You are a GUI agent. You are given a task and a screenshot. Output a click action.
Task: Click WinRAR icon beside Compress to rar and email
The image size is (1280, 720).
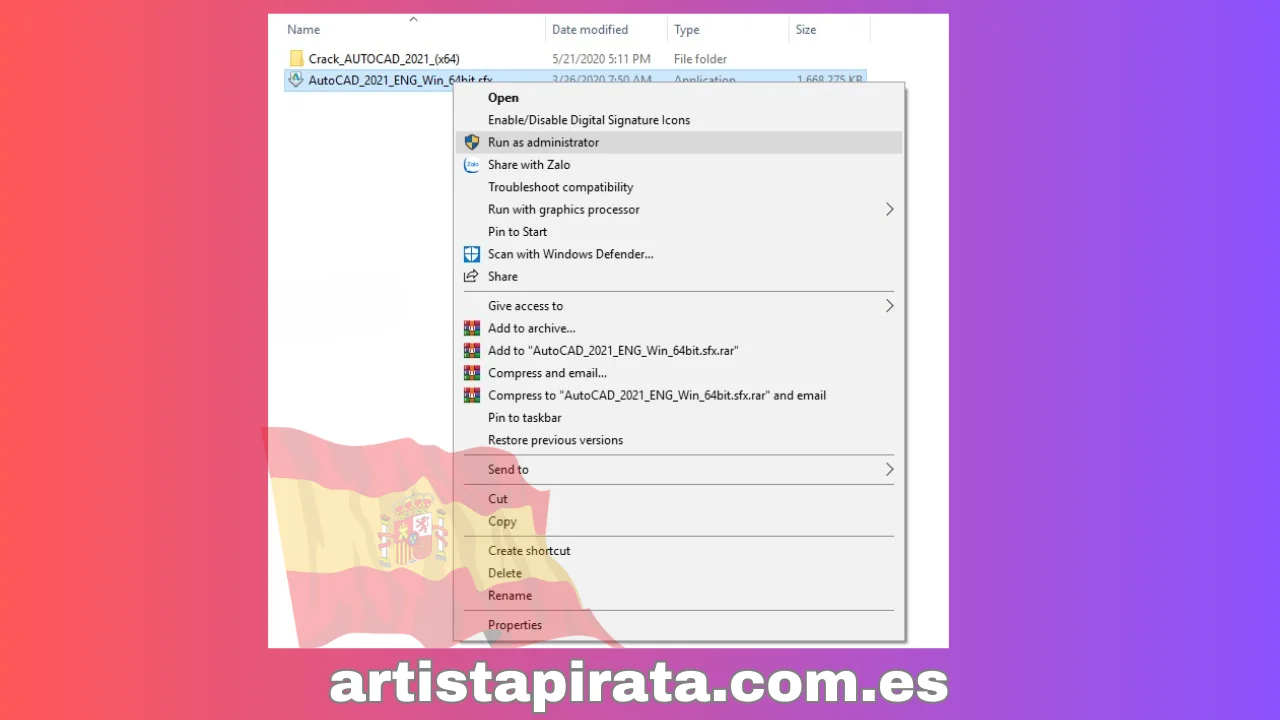472,395
